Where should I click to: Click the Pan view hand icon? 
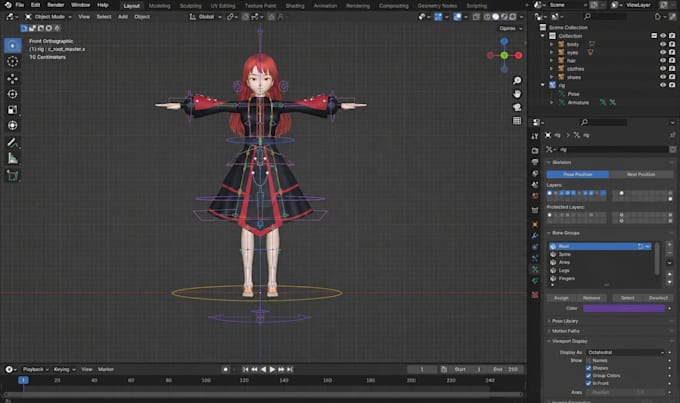517,94
